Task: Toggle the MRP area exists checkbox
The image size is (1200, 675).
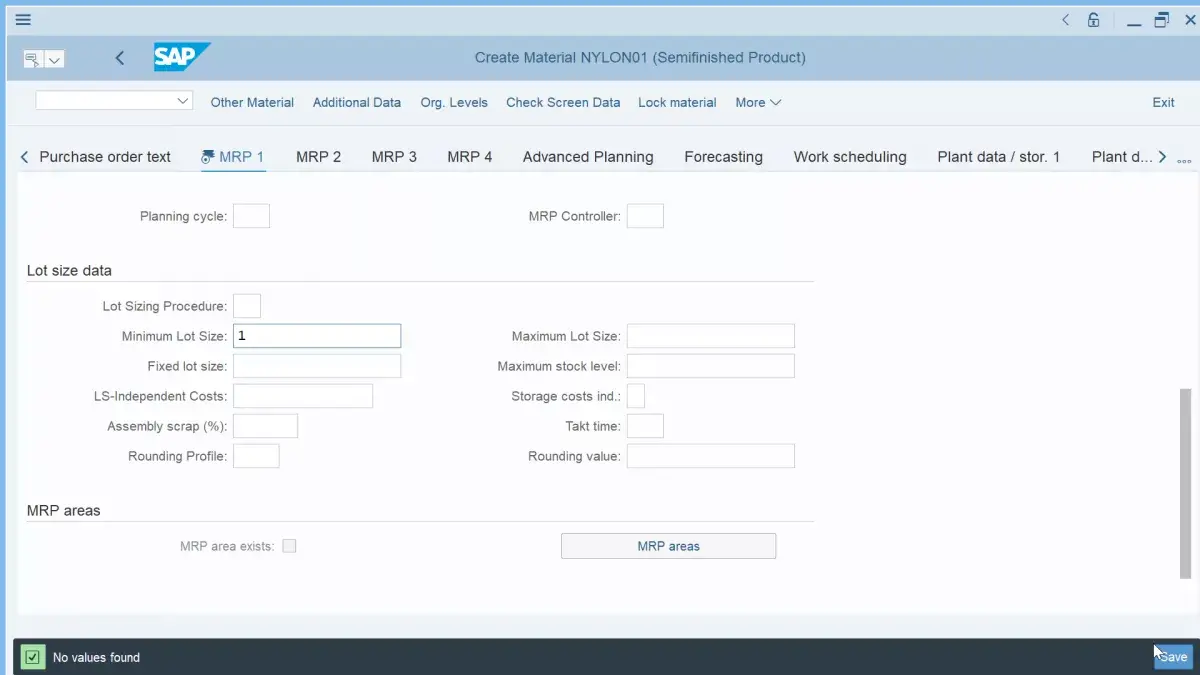Action: coord(289,546)
